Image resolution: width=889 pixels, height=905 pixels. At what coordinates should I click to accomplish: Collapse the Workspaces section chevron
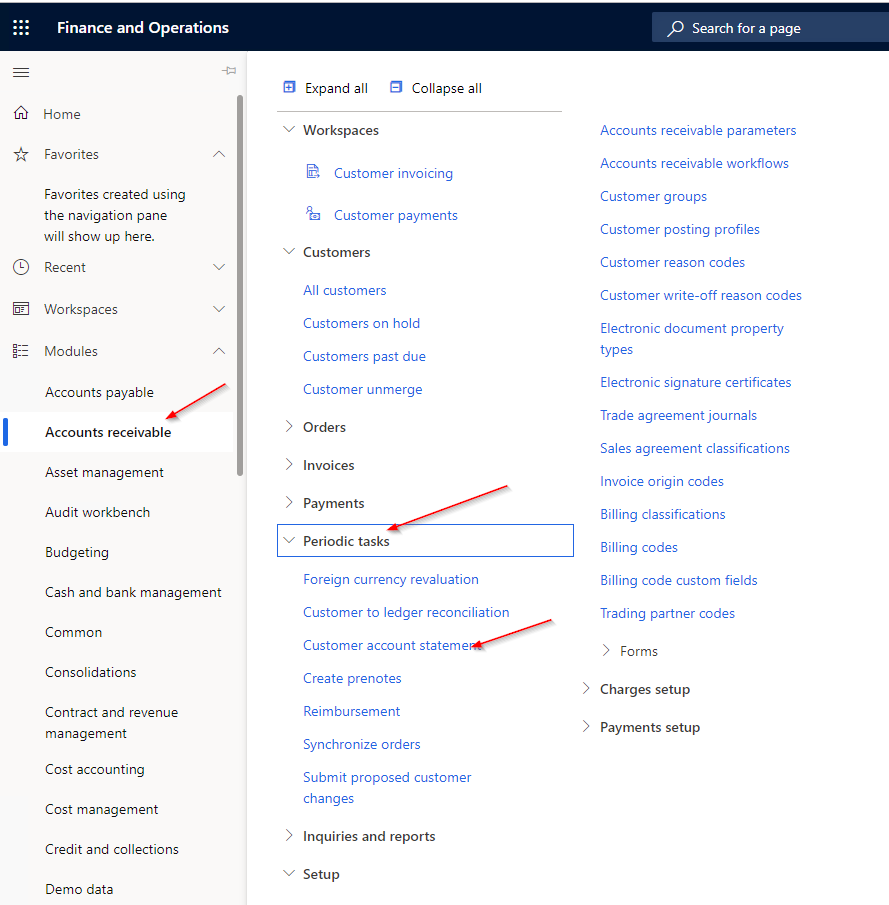(289, 129)
